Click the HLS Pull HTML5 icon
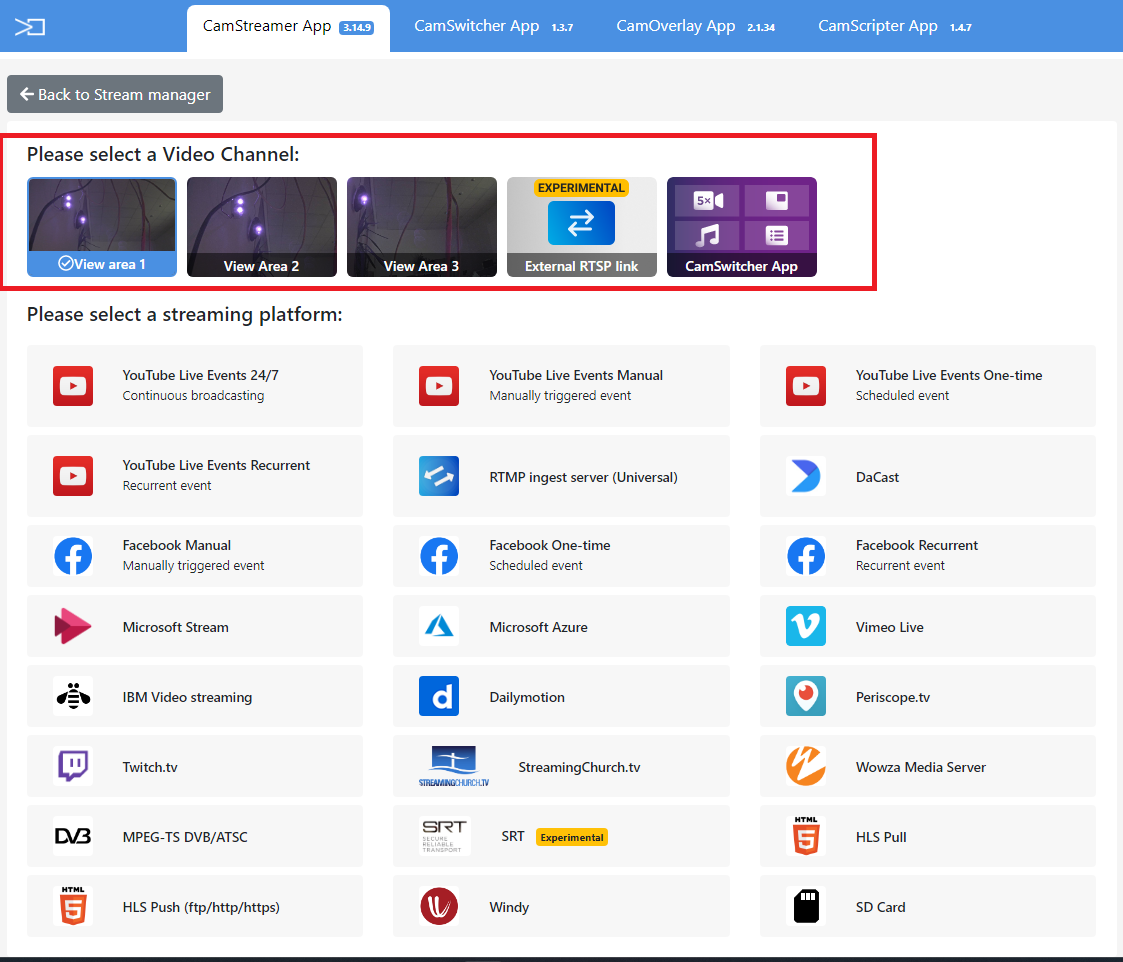 point(806,836)
